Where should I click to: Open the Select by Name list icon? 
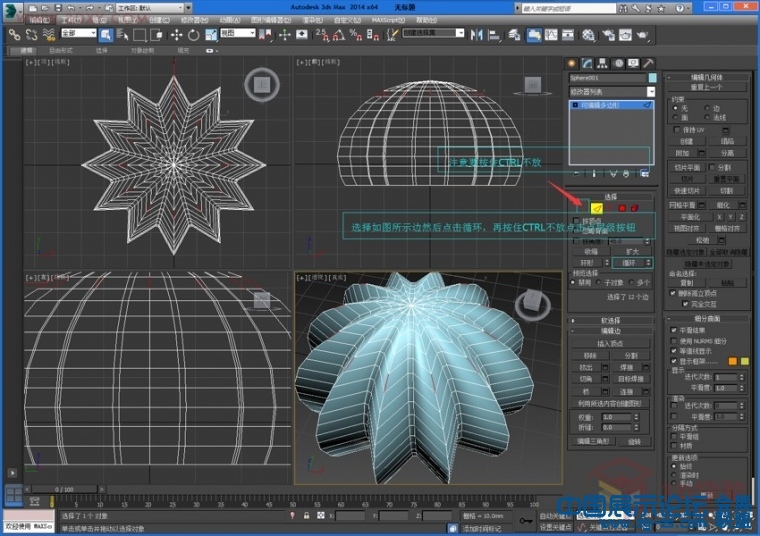pyautogui.click(x=122, y=35)
